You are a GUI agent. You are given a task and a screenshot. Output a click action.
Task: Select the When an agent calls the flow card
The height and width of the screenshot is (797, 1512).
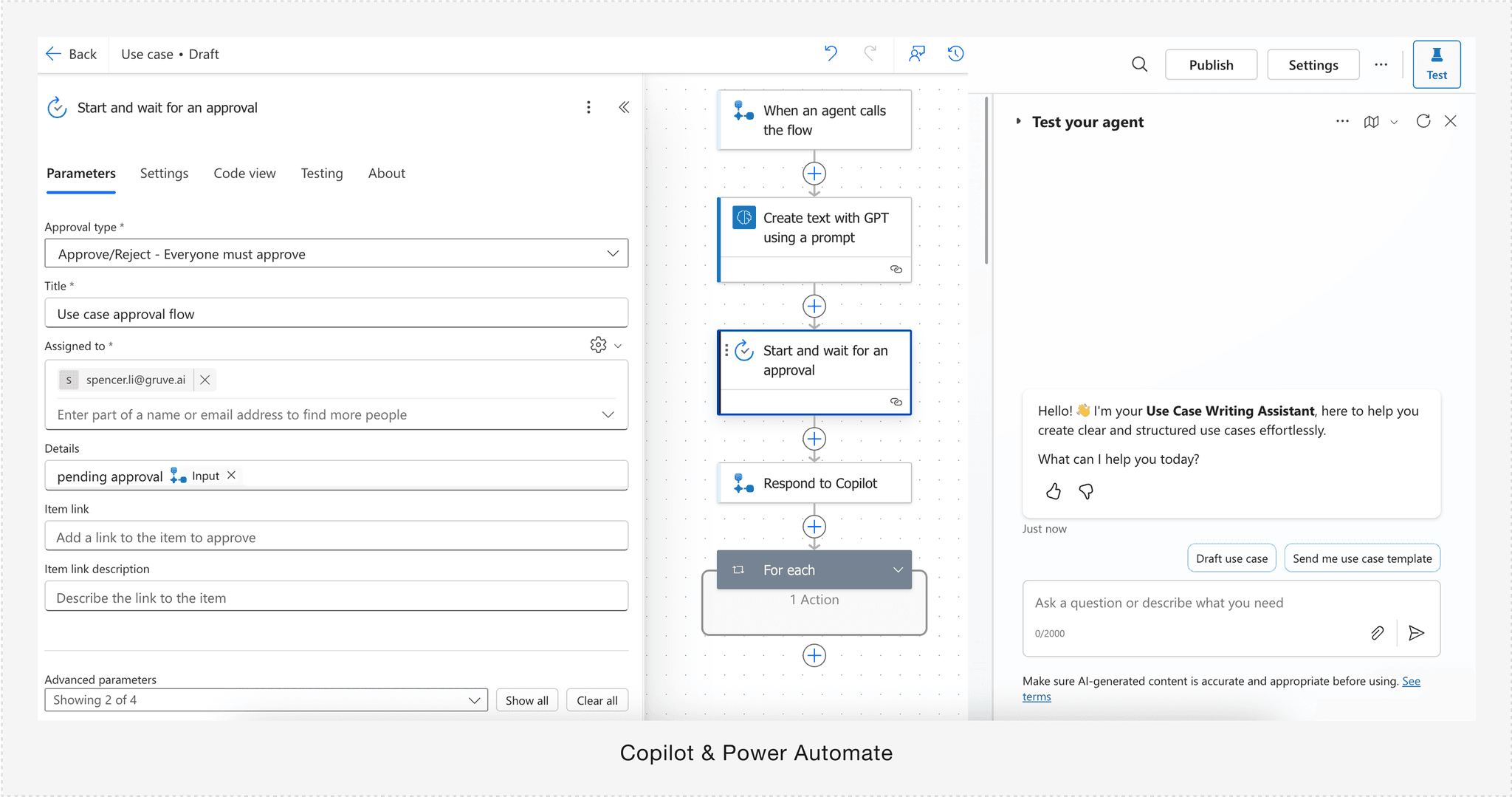814,120
